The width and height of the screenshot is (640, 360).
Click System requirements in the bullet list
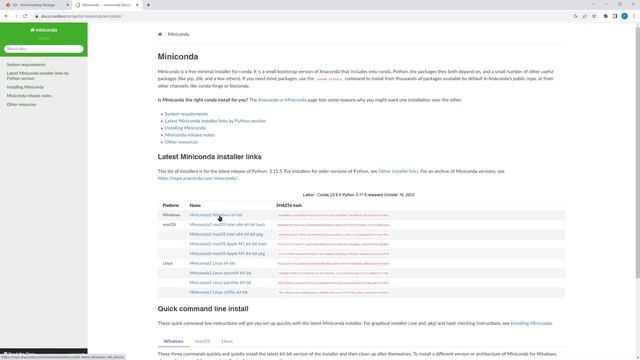[186, 114]
